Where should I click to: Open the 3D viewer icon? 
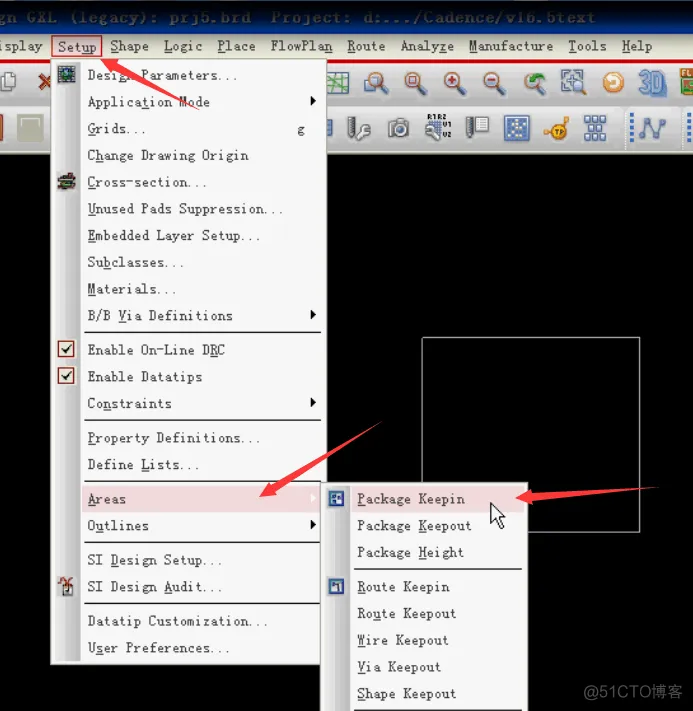(x=652, y=83)
